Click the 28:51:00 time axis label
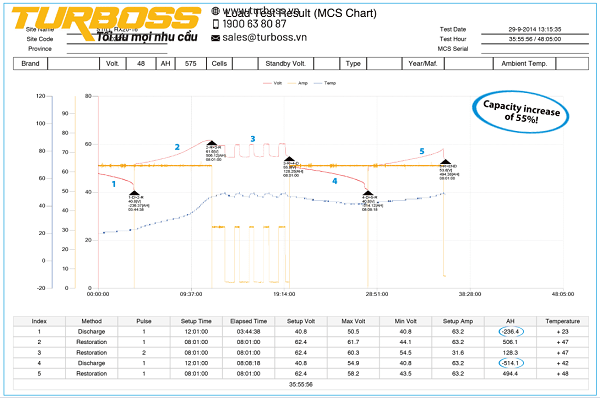The image size is (600, 399). click(x=377, y=294)
